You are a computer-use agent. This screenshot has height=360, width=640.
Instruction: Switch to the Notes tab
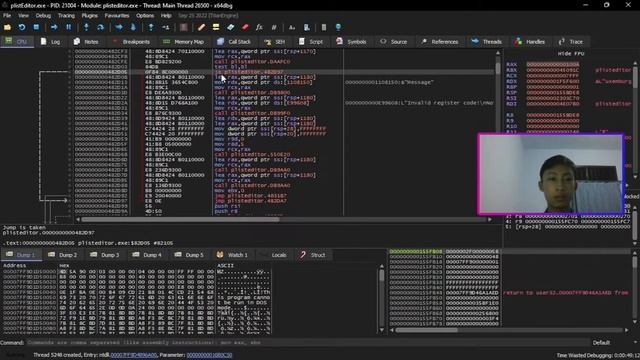pos(86,42)
